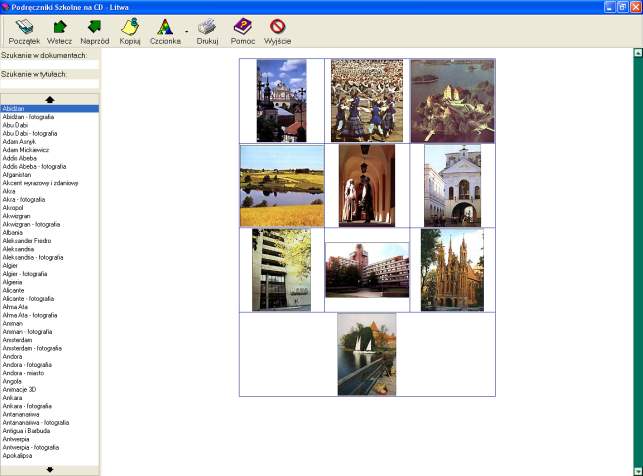Viewport: 643px width, 476px height.
Task: Open the folk dancers photo thumbnail
Action: click(x=366, y=100)
